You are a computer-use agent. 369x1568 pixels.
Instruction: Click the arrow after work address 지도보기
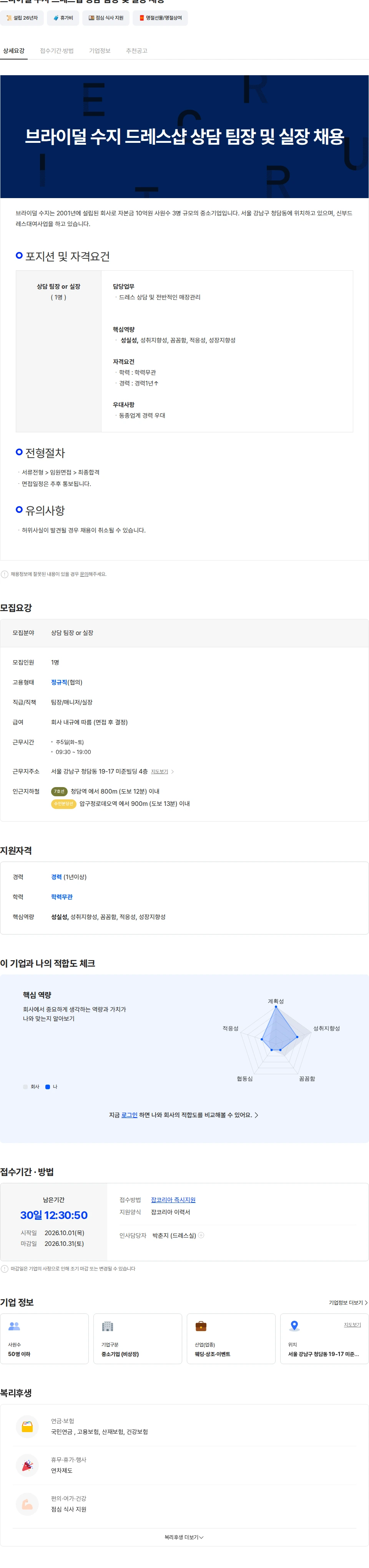172,772
